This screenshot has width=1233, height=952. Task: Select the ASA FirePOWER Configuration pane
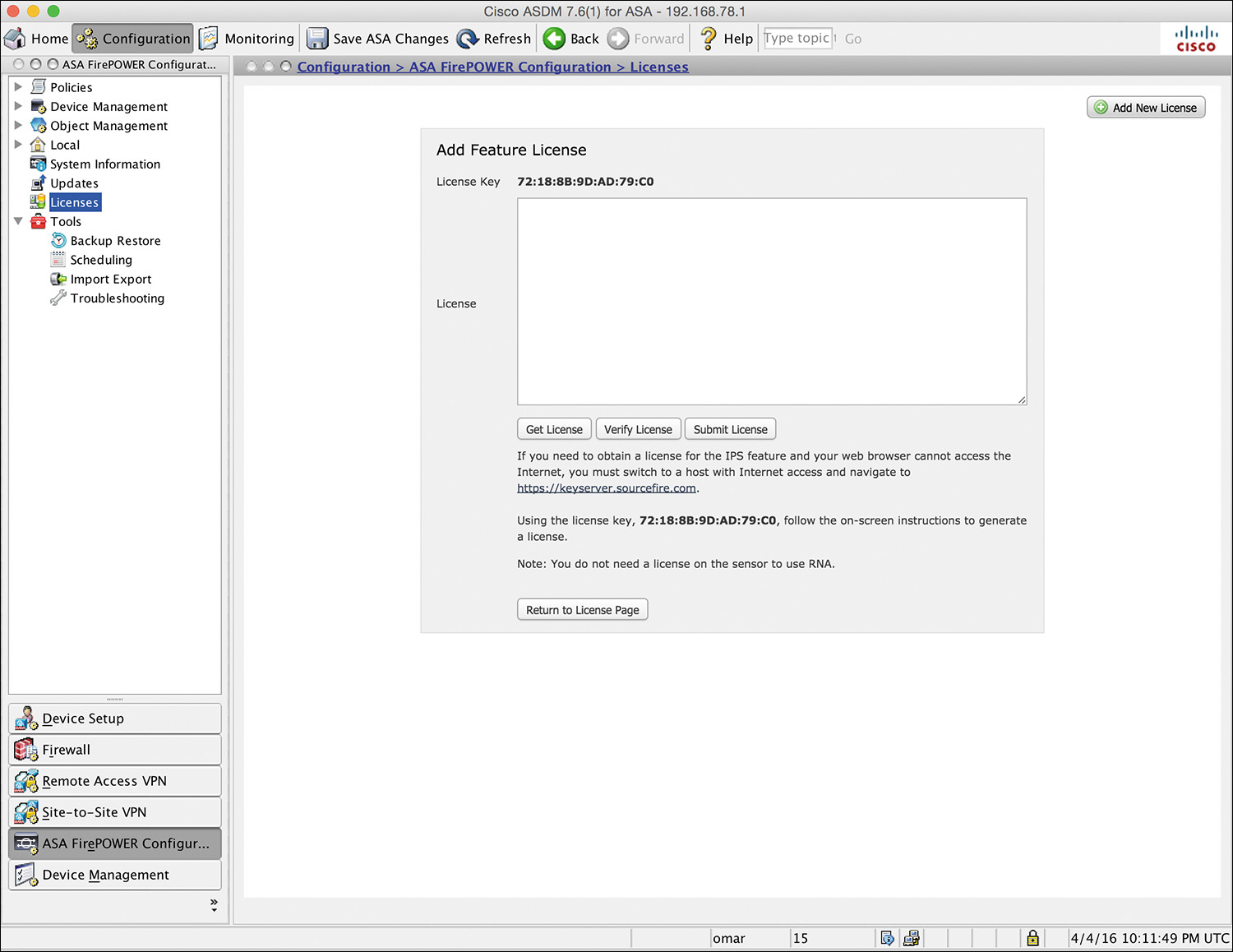[x=115, y=843]
